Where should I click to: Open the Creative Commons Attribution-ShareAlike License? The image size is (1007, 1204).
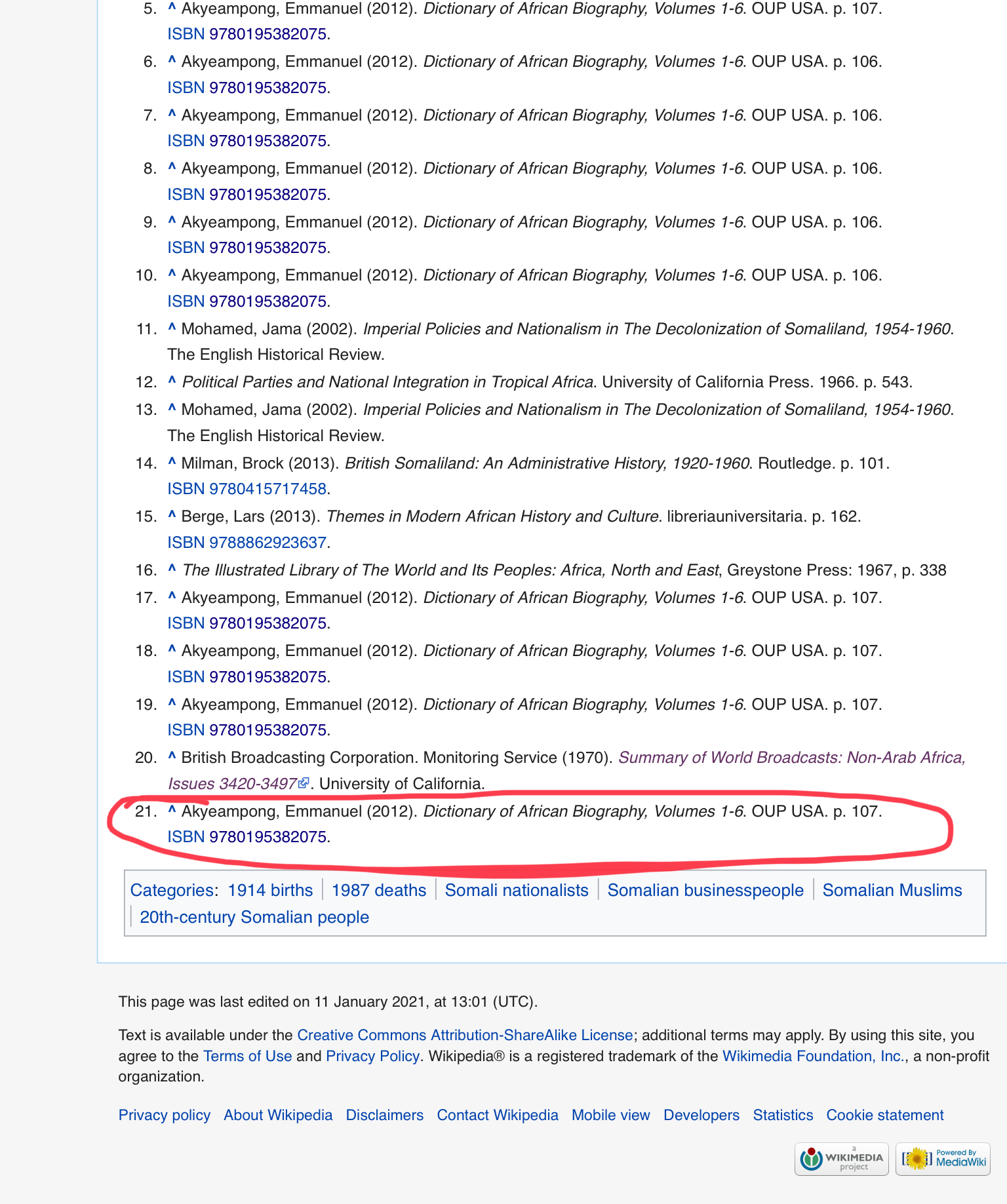click(465, 1035)
